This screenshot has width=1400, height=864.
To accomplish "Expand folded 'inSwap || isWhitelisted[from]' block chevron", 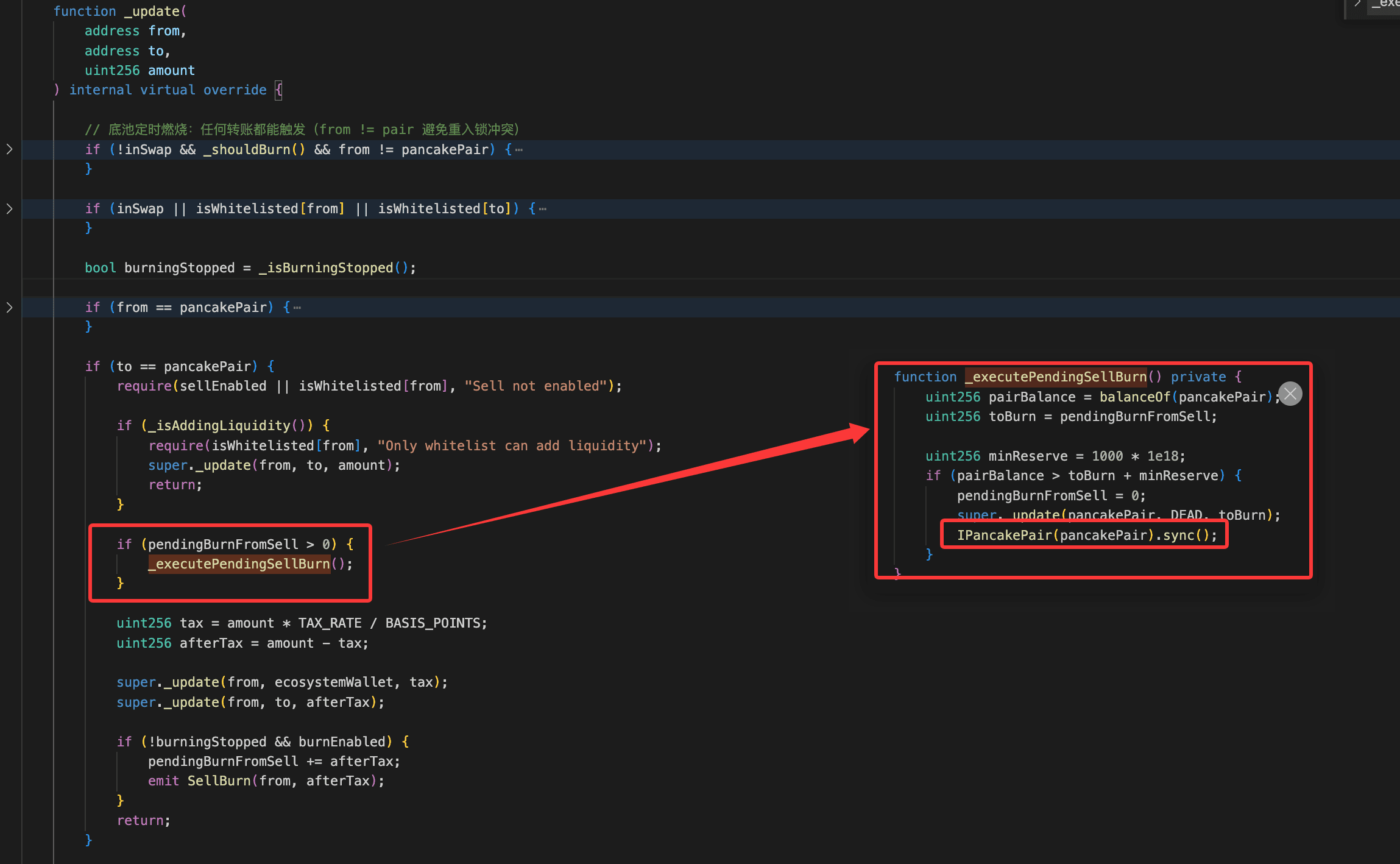I will tap(9, 208).
